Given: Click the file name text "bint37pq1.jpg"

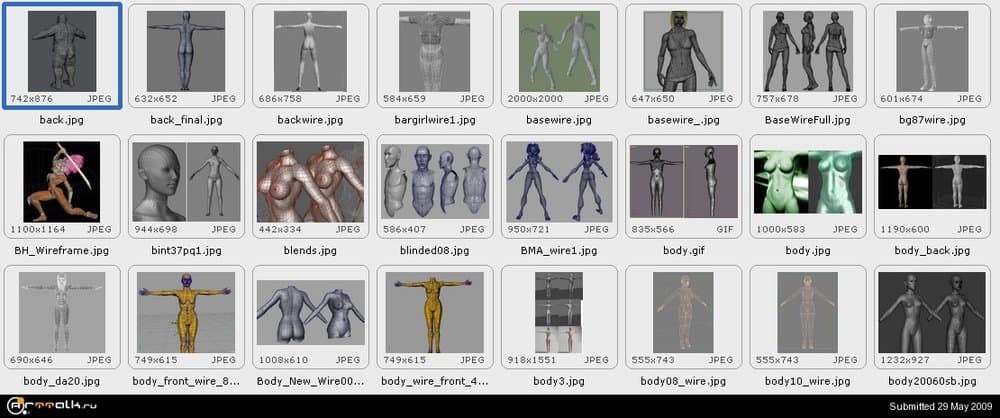Looking at the screenshot, I should pyautogui.click(x=186, y=251).
